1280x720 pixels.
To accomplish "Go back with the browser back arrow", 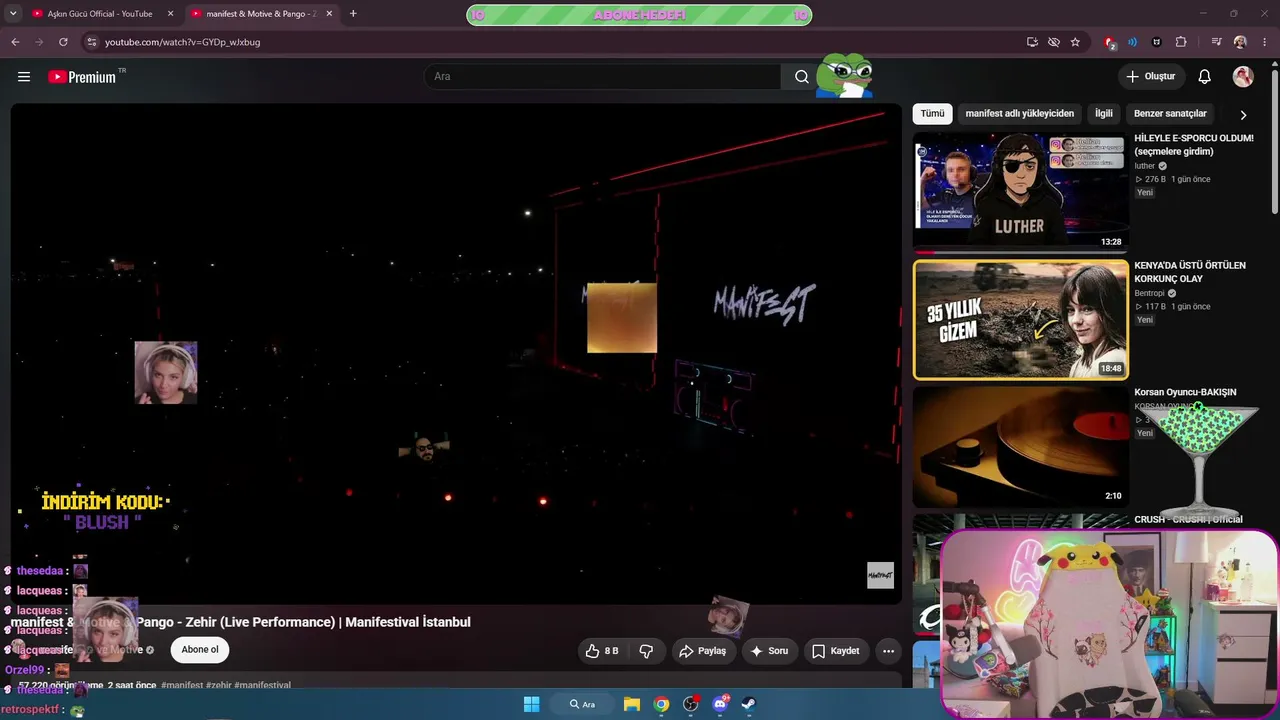I will (x=15, y=42).
